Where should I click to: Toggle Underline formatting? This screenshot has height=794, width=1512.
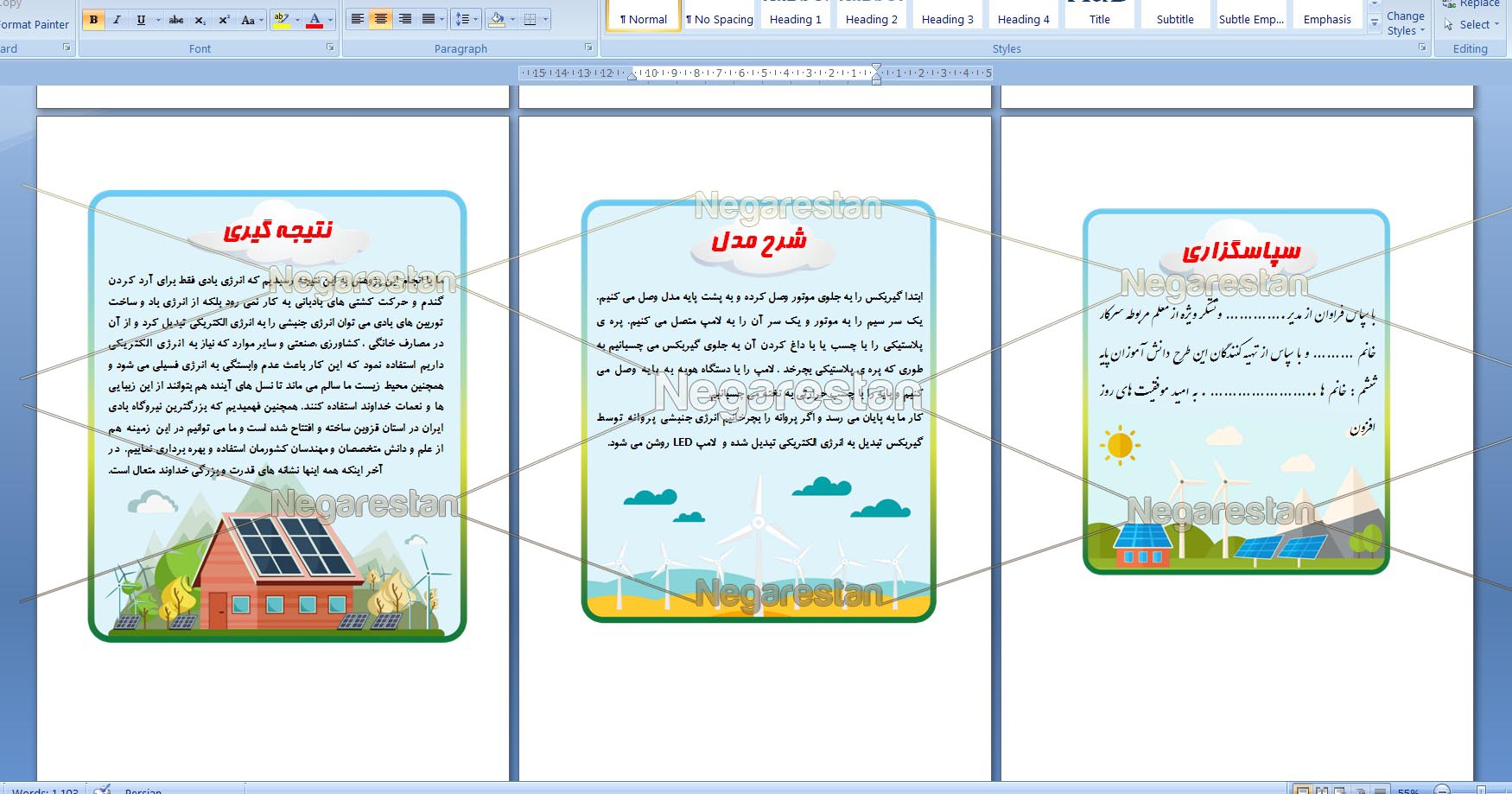coord(141,19)
